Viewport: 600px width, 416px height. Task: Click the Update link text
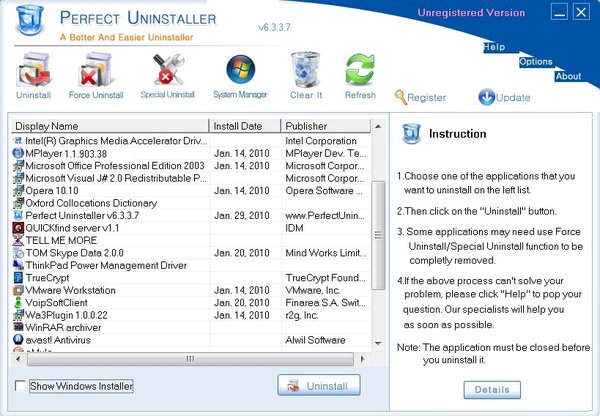pyautogui.click(x=513, y=98)
